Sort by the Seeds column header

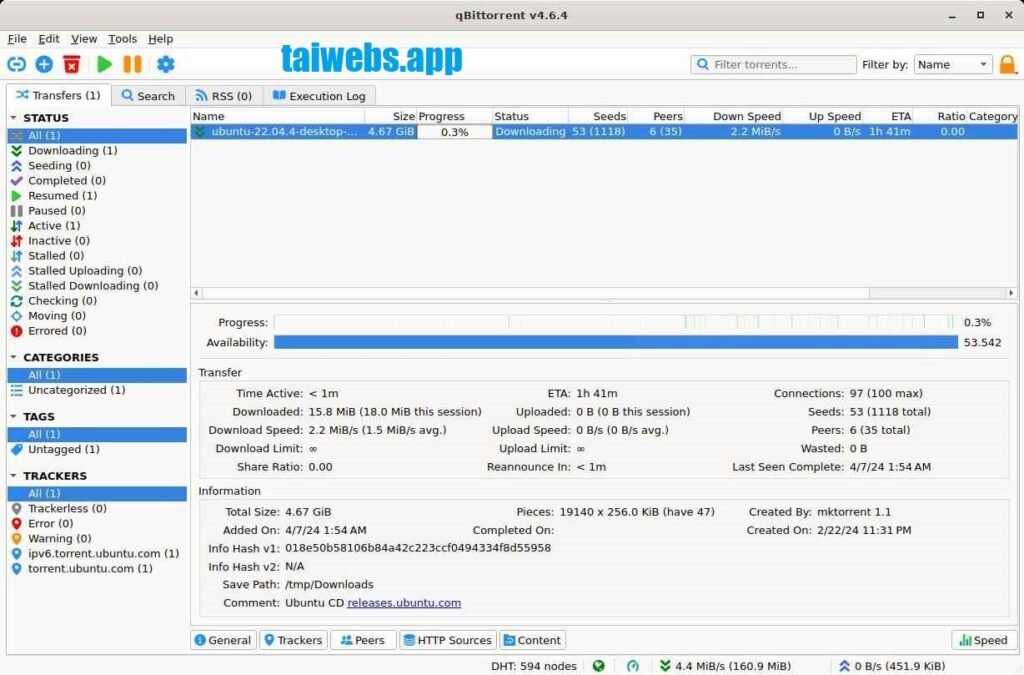click(x=598, y=116)
